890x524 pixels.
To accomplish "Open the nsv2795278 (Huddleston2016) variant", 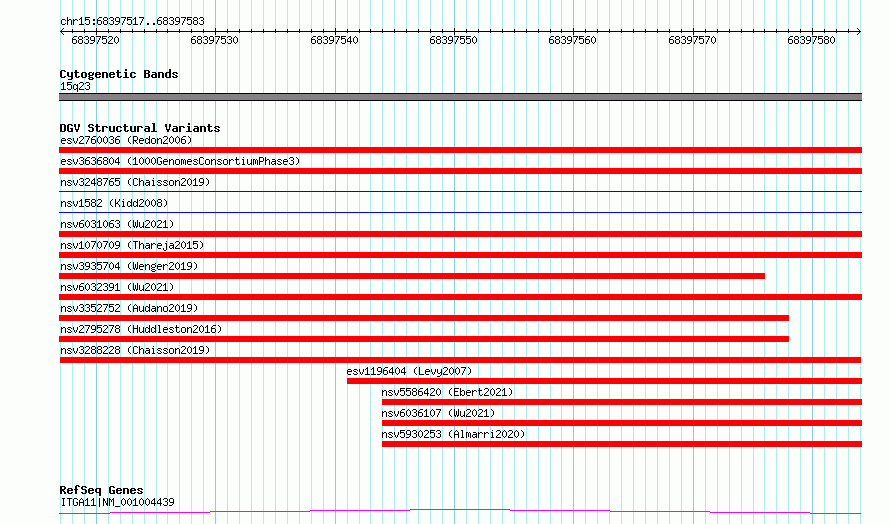I will pyautogui.click(x=141, y=329).
